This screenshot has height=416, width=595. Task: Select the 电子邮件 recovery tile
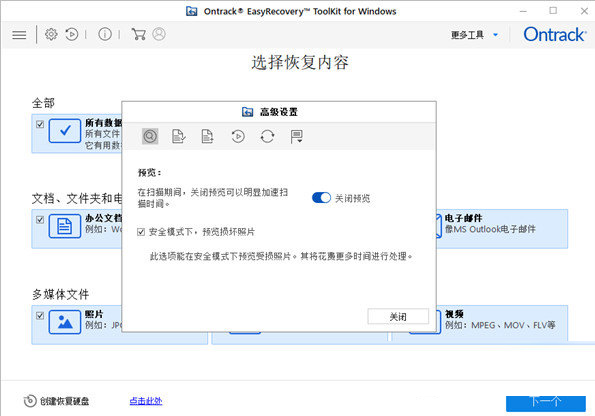502,228
